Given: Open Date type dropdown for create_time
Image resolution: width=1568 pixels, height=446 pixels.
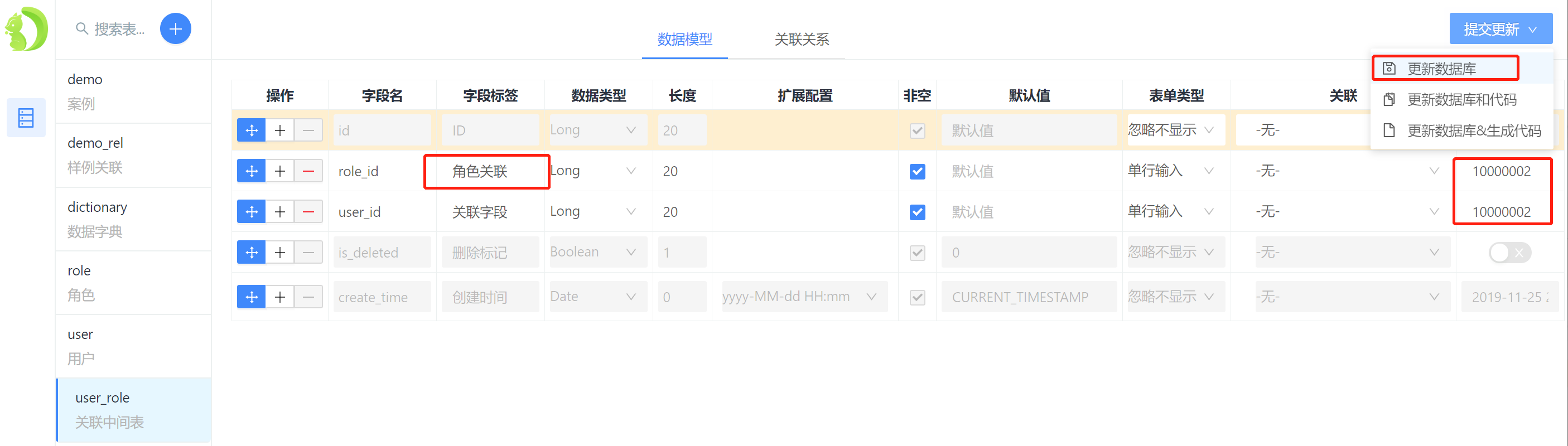Looking at the screenshot, I should tap(598, 297).
